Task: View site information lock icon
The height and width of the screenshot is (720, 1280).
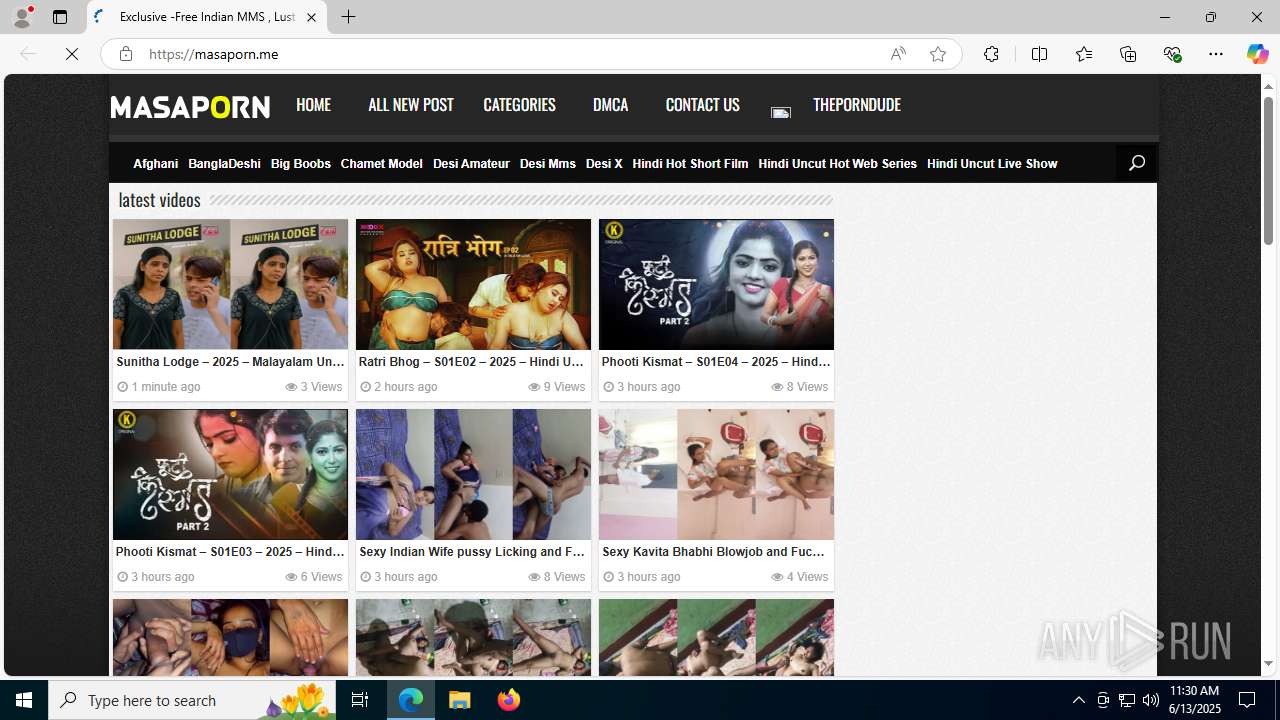Action: click(125, 54)
